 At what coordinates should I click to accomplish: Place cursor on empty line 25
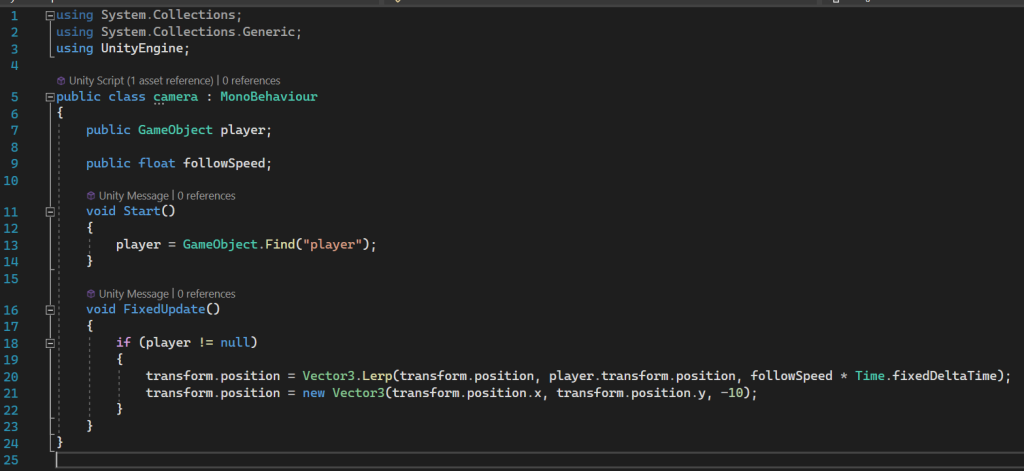point(300,459)
